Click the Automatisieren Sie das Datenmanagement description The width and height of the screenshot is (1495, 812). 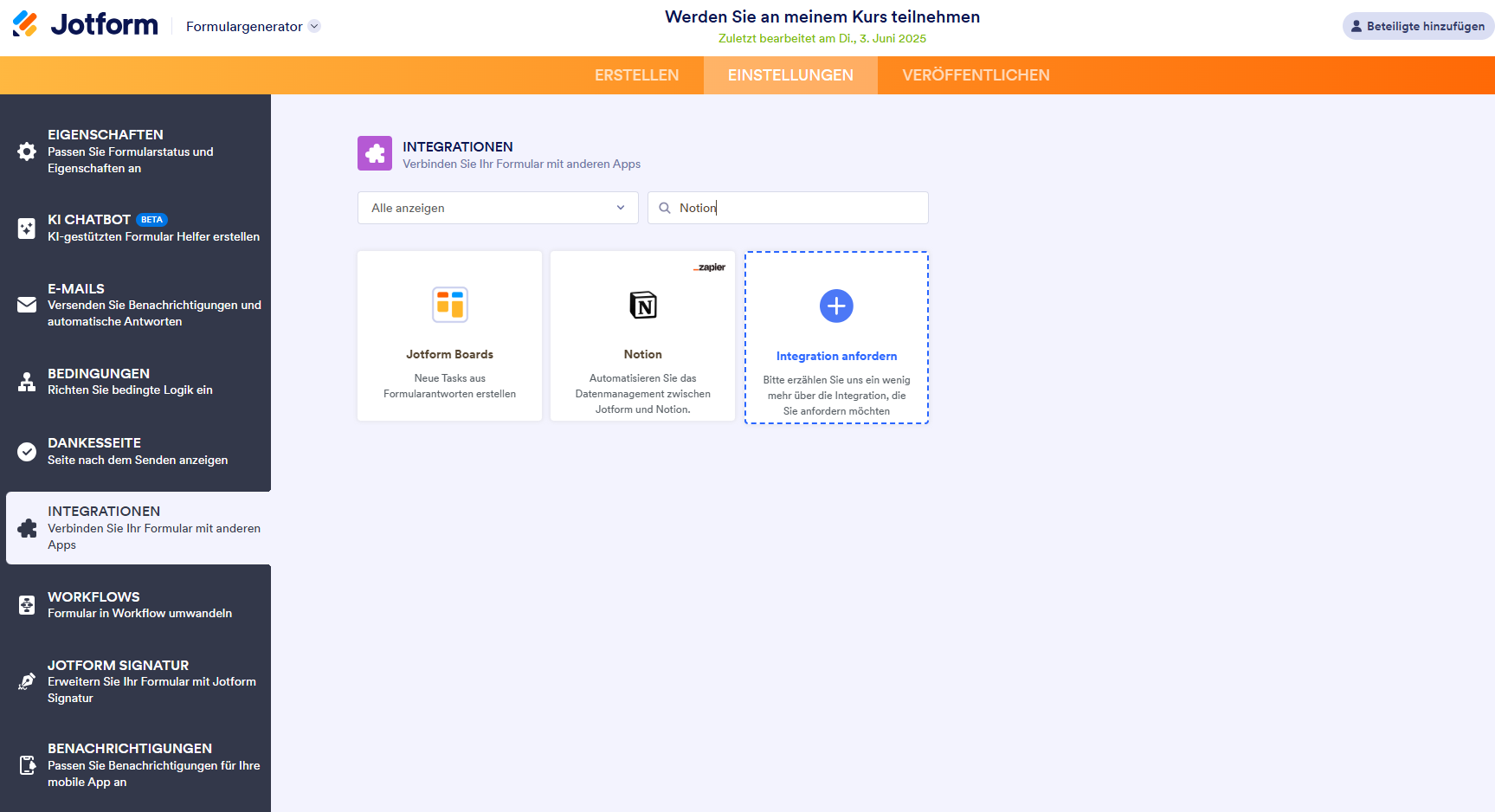tap(643, 394)
